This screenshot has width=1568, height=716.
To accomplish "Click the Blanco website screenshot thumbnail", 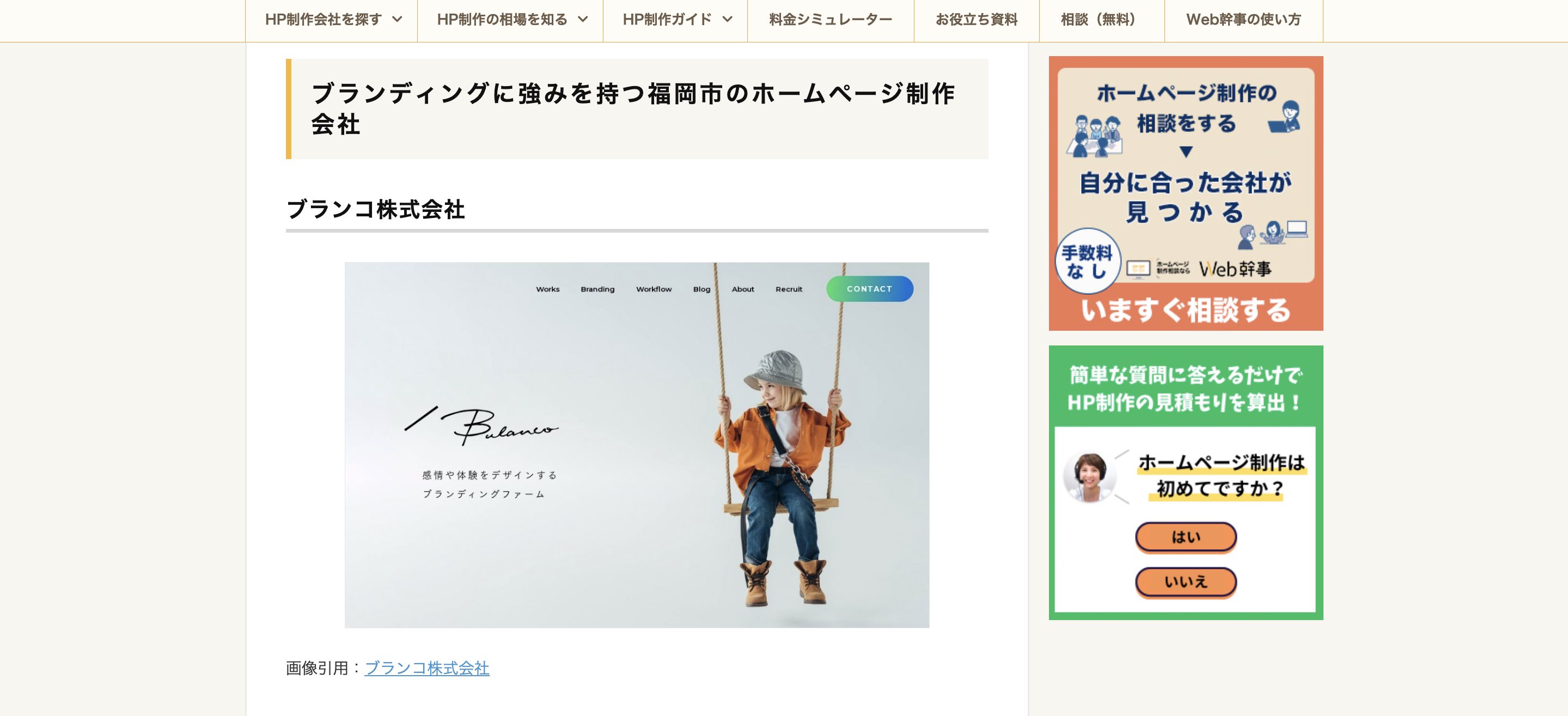I will pos(637,445).
